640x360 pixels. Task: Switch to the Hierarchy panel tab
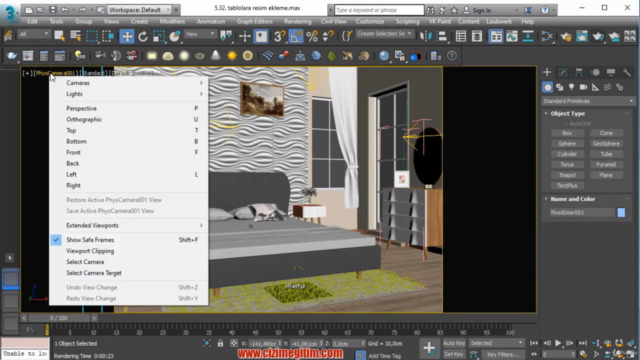579,73
